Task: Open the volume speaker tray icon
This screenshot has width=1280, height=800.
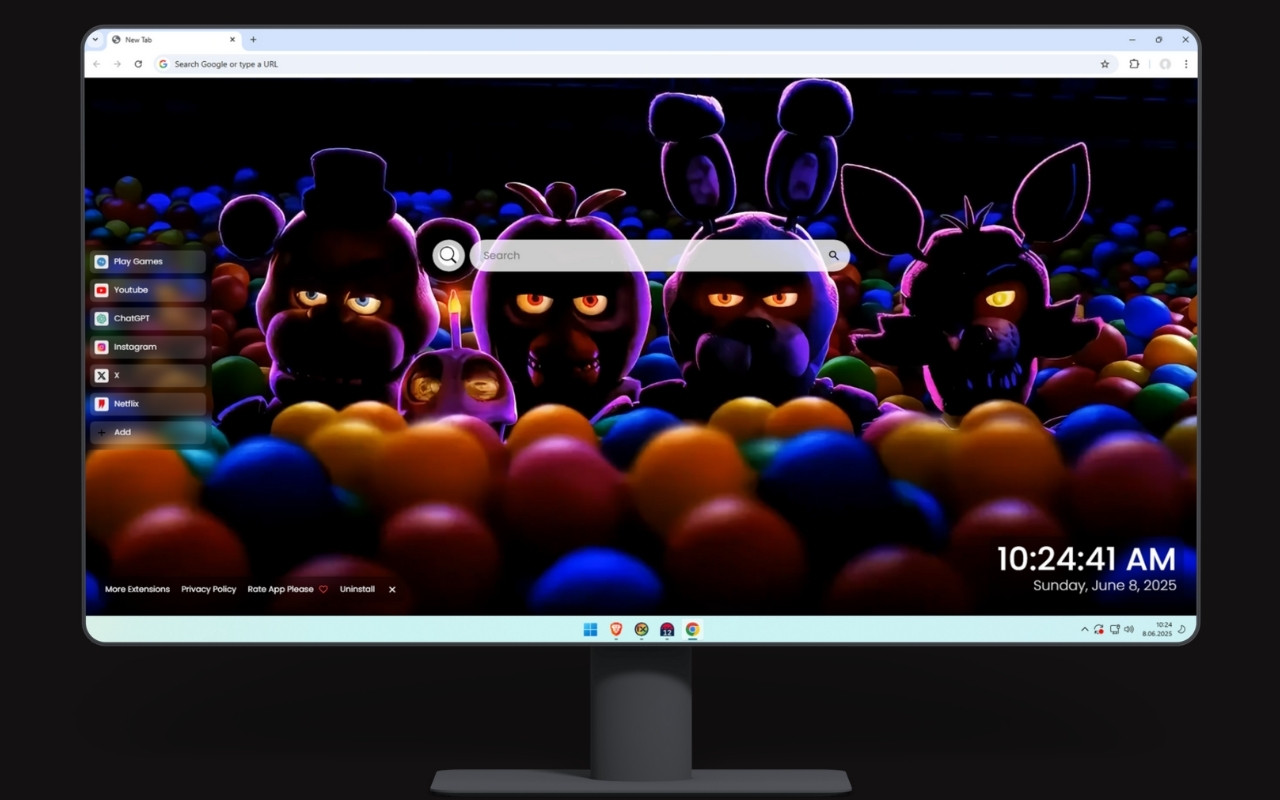Action: (x=1129, y=629)
